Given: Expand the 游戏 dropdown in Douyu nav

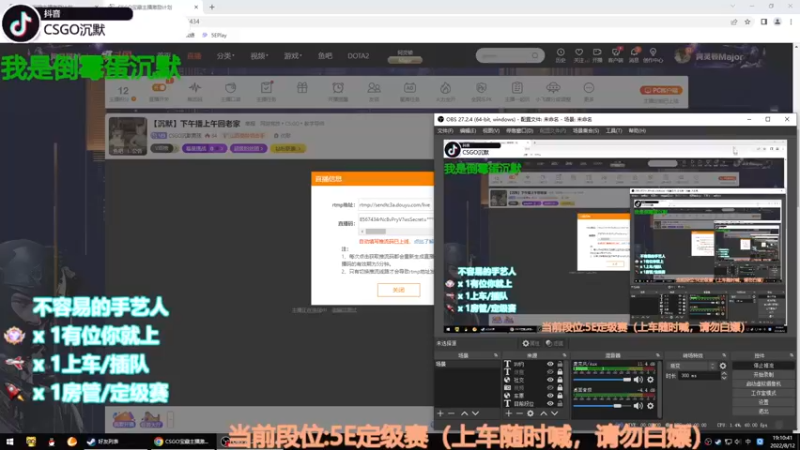Looking at the screenshot, I should click(x=293, y=56).
